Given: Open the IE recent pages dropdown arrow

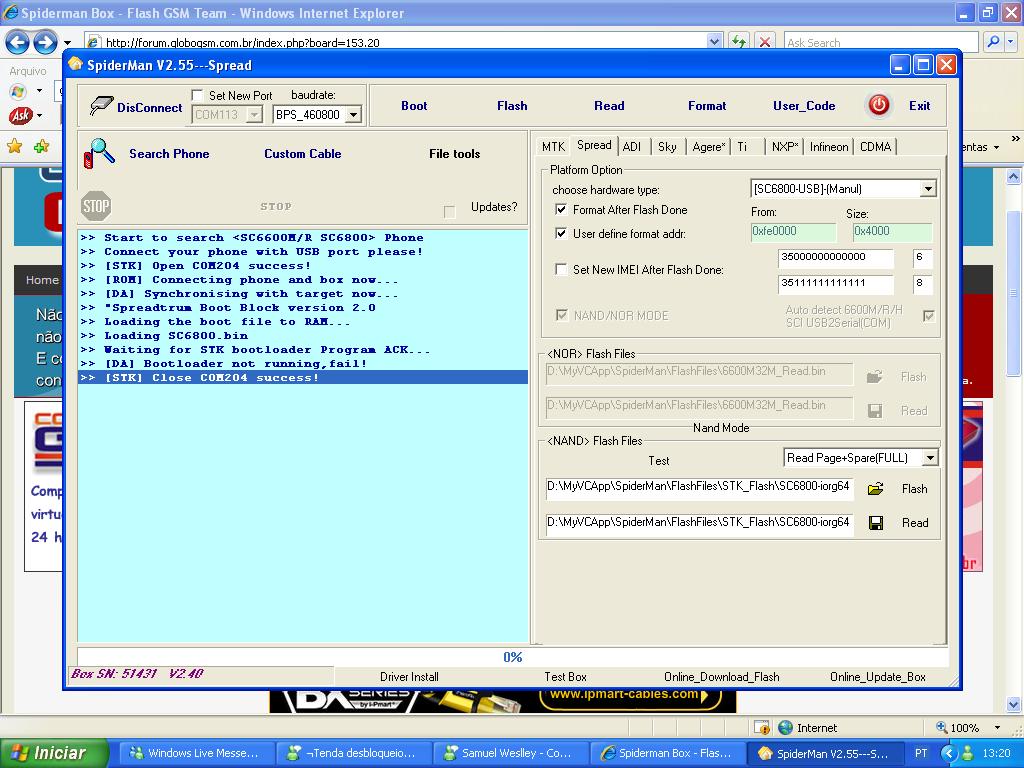Looking at the screenshot, I should pyautogui.click(x=67, y=43).
